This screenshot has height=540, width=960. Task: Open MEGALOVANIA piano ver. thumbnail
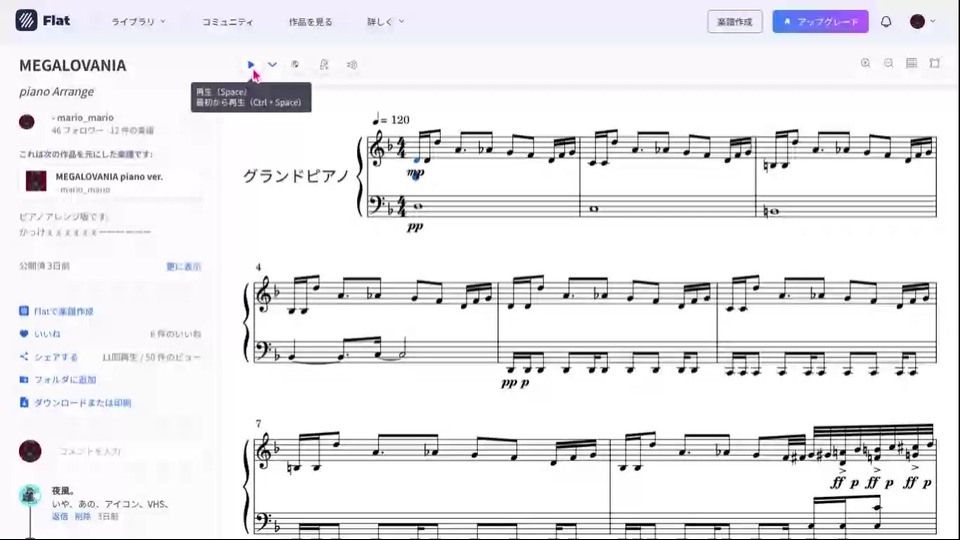(36, 181)
